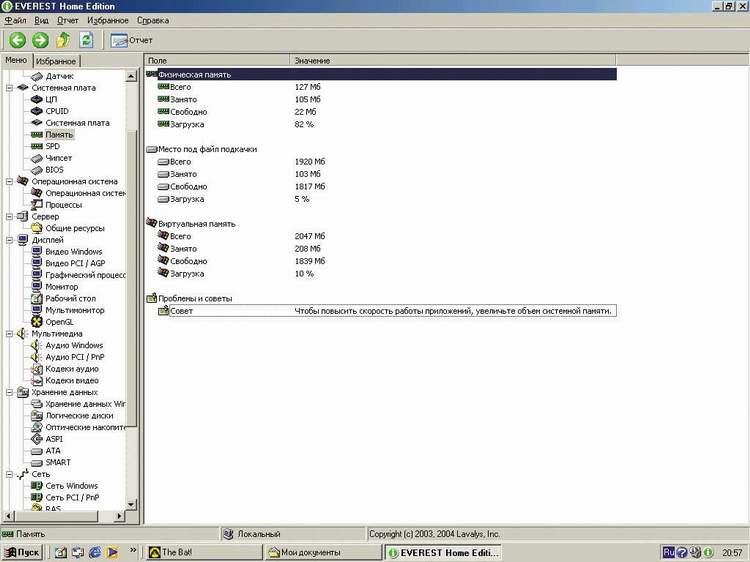Image resolution: width=750 pixels, height=562 pixels.
Task: Open the Отчет report toolbar button
Action: [x=131, y=41]
